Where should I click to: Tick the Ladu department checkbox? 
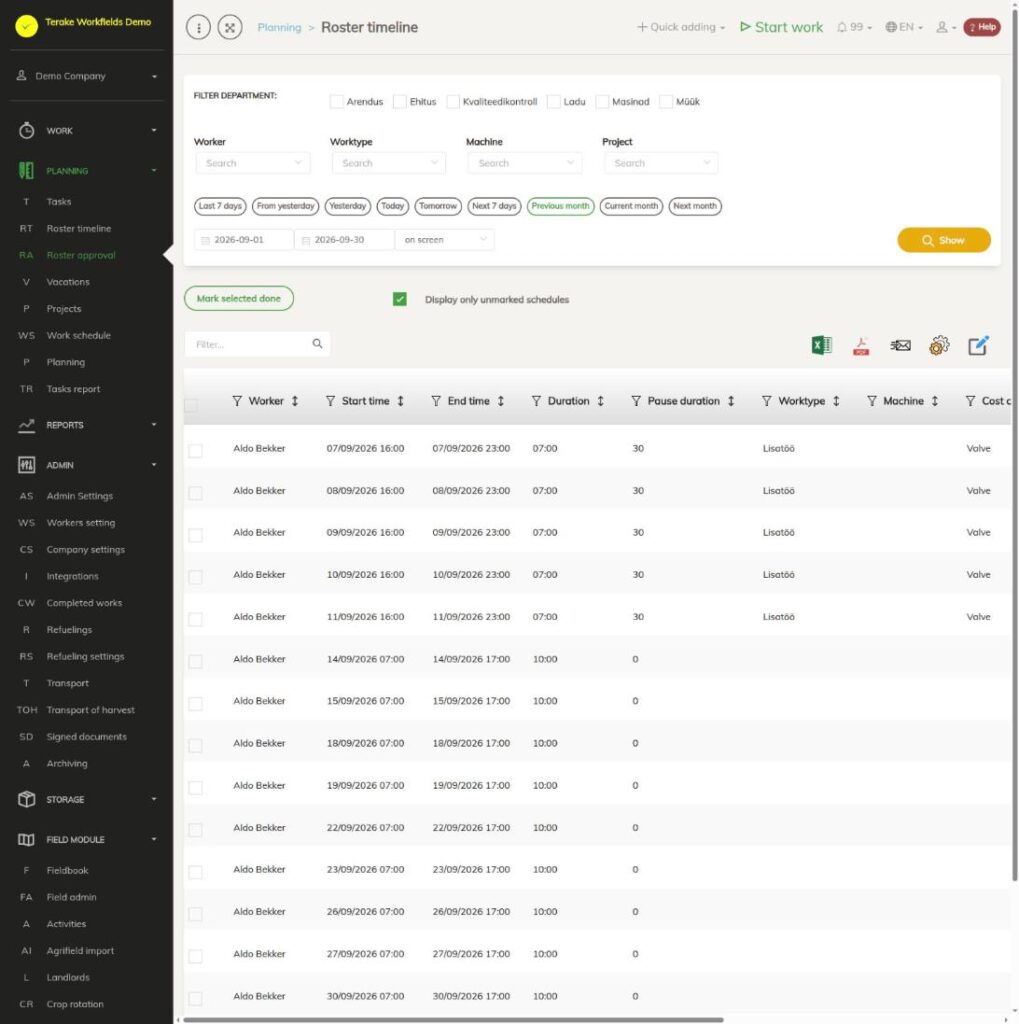[553, 101]
